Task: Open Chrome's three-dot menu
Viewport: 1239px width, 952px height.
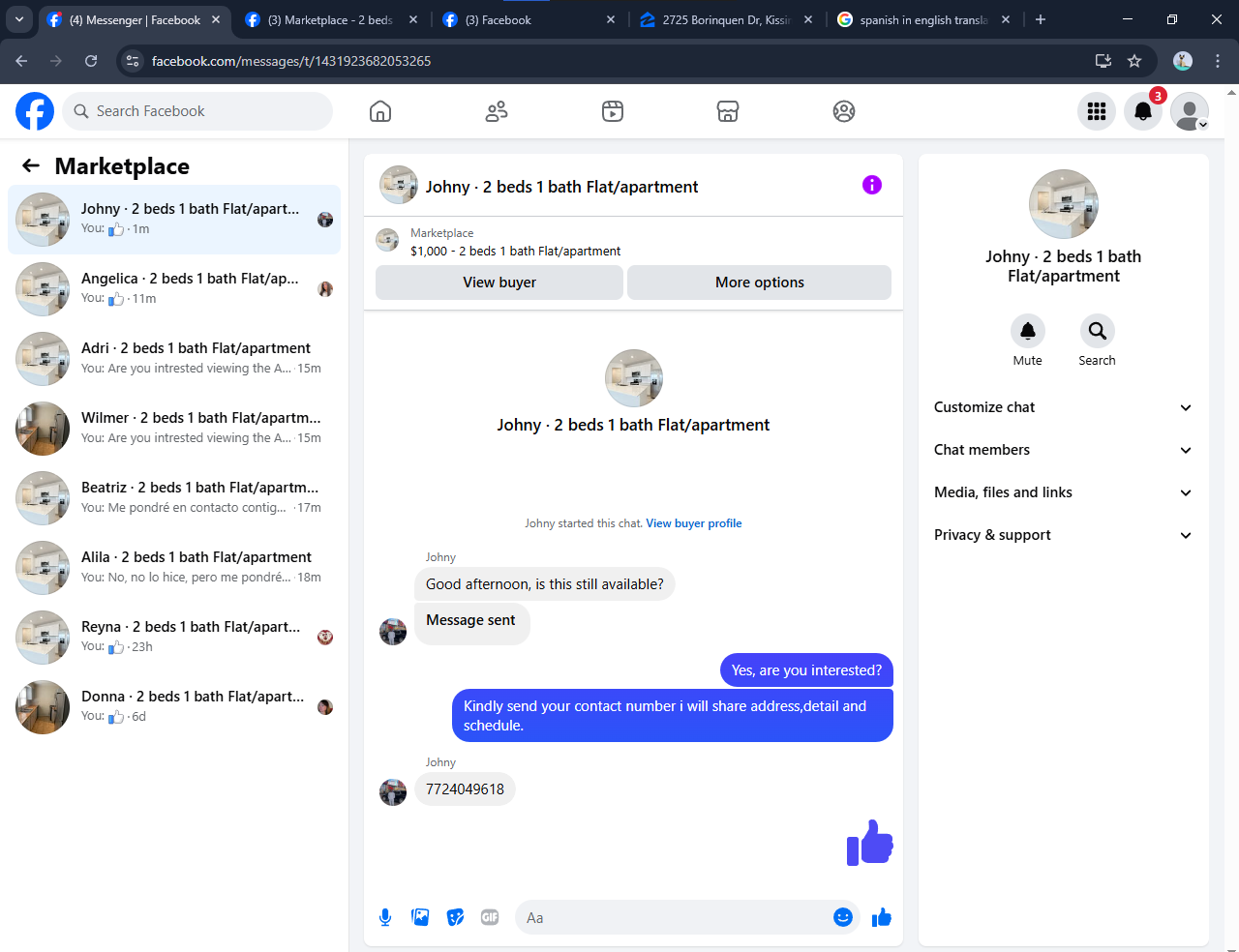Action: pos(1218,61)
